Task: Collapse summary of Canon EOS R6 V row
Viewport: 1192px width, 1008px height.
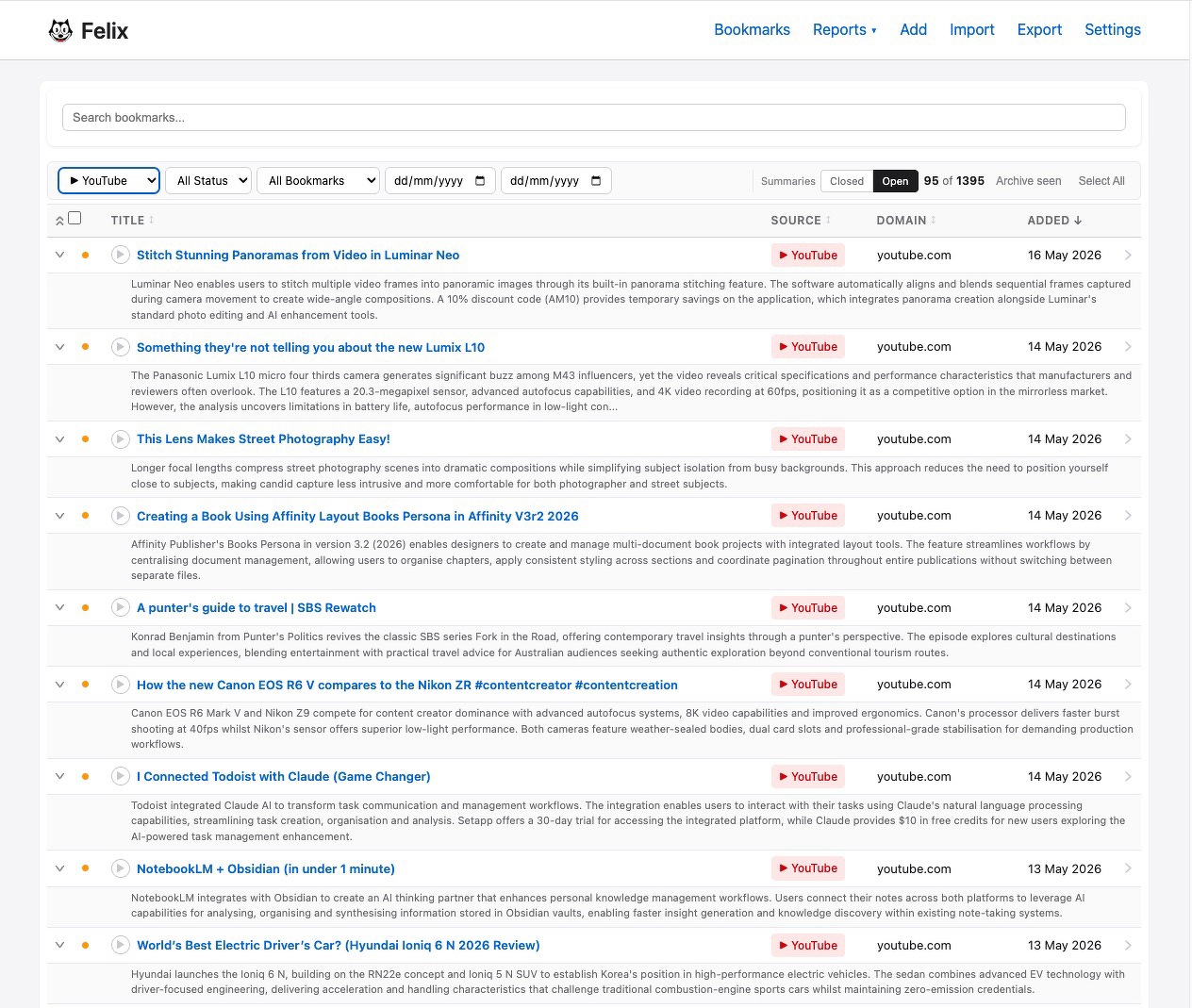Action: 59,685
